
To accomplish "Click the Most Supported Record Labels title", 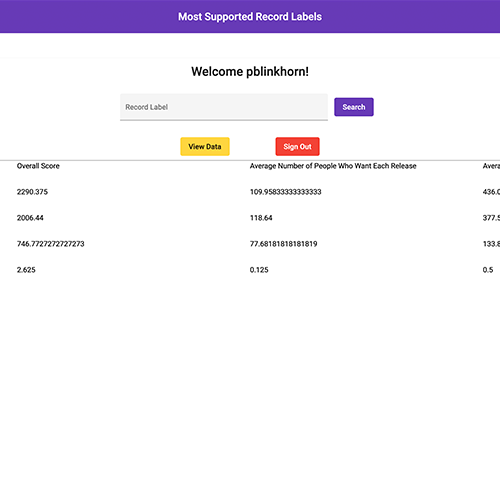I will click(x=250, y=17).
